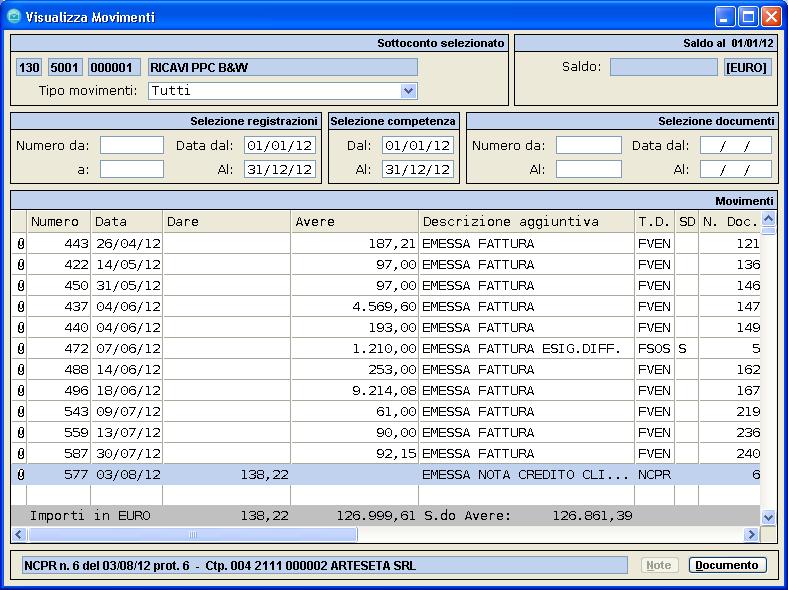Click the Dare column header

tap(227, 222)
